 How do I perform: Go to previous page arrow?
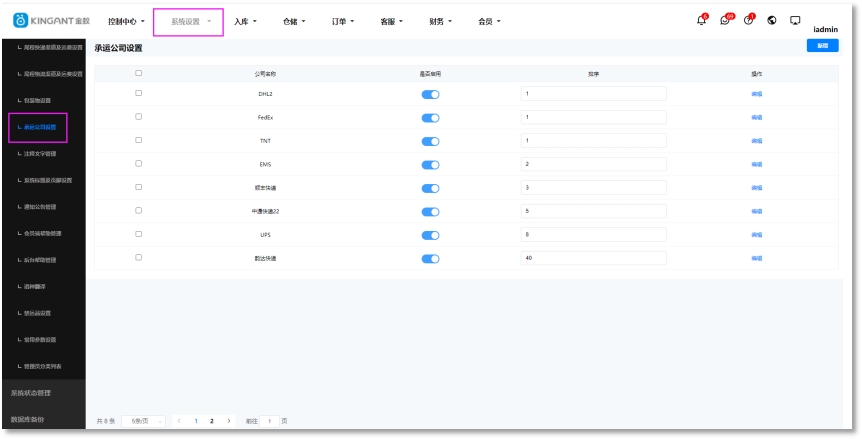tap(179, 421)
